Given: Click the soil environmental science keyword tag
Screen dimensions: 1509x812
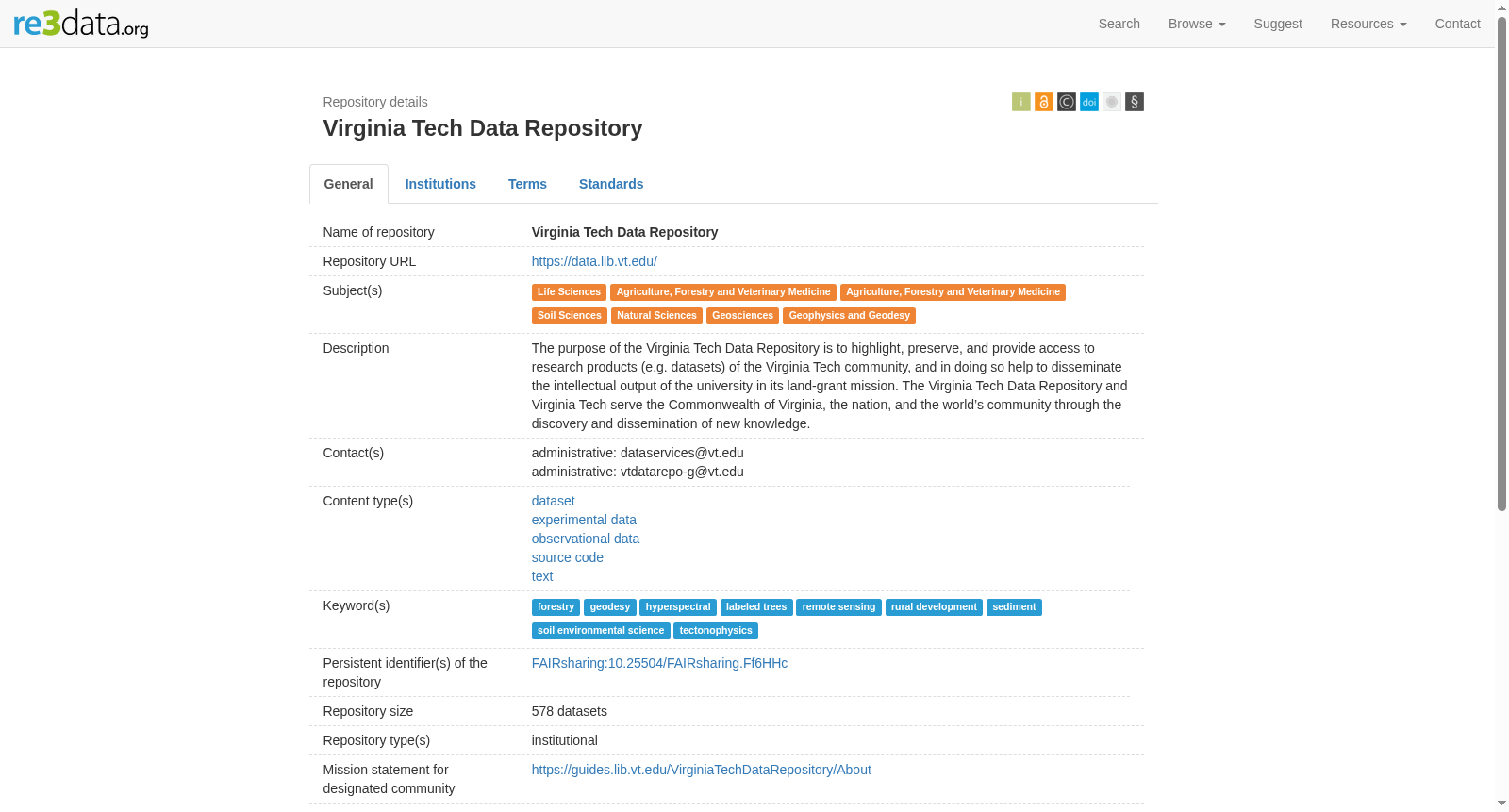Looking at the screenshot, I should [601, 631].
